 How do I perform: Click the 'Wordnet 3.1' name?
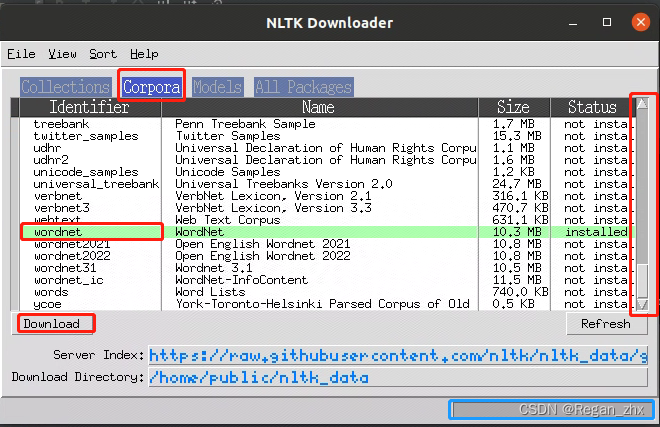214,268
